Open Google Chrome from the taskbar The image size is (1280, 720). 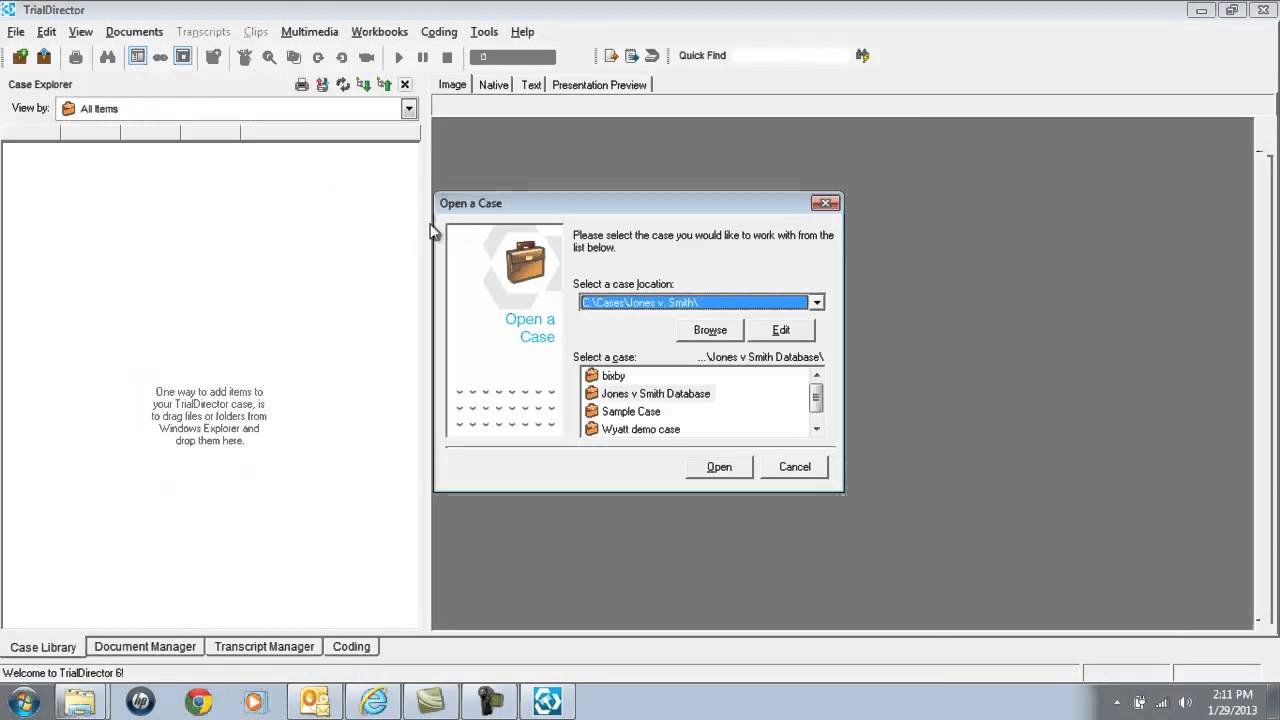tap(198, 702)
